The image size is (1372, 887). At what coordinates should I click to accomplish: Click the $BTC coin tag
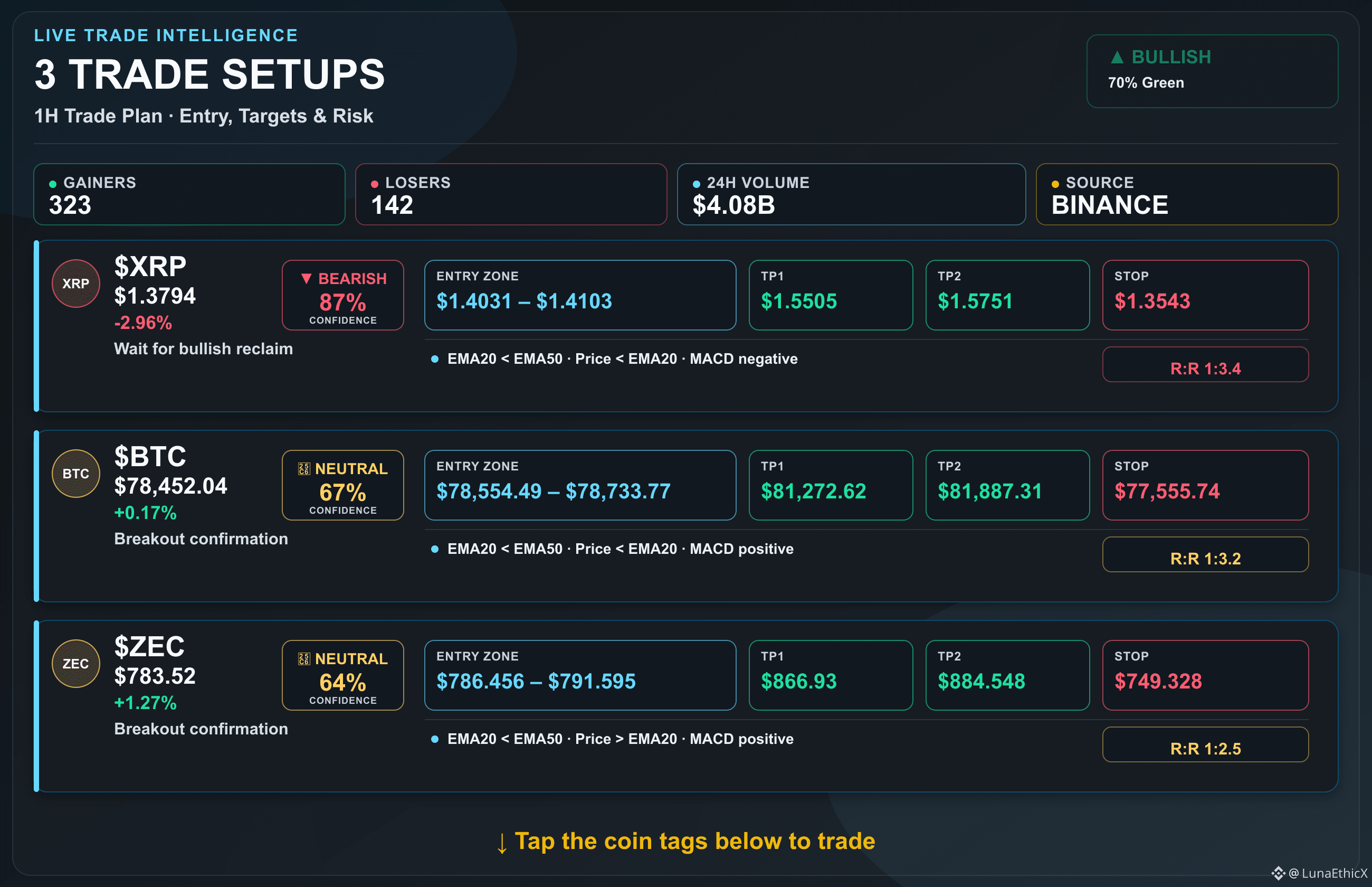click(150, 457)
